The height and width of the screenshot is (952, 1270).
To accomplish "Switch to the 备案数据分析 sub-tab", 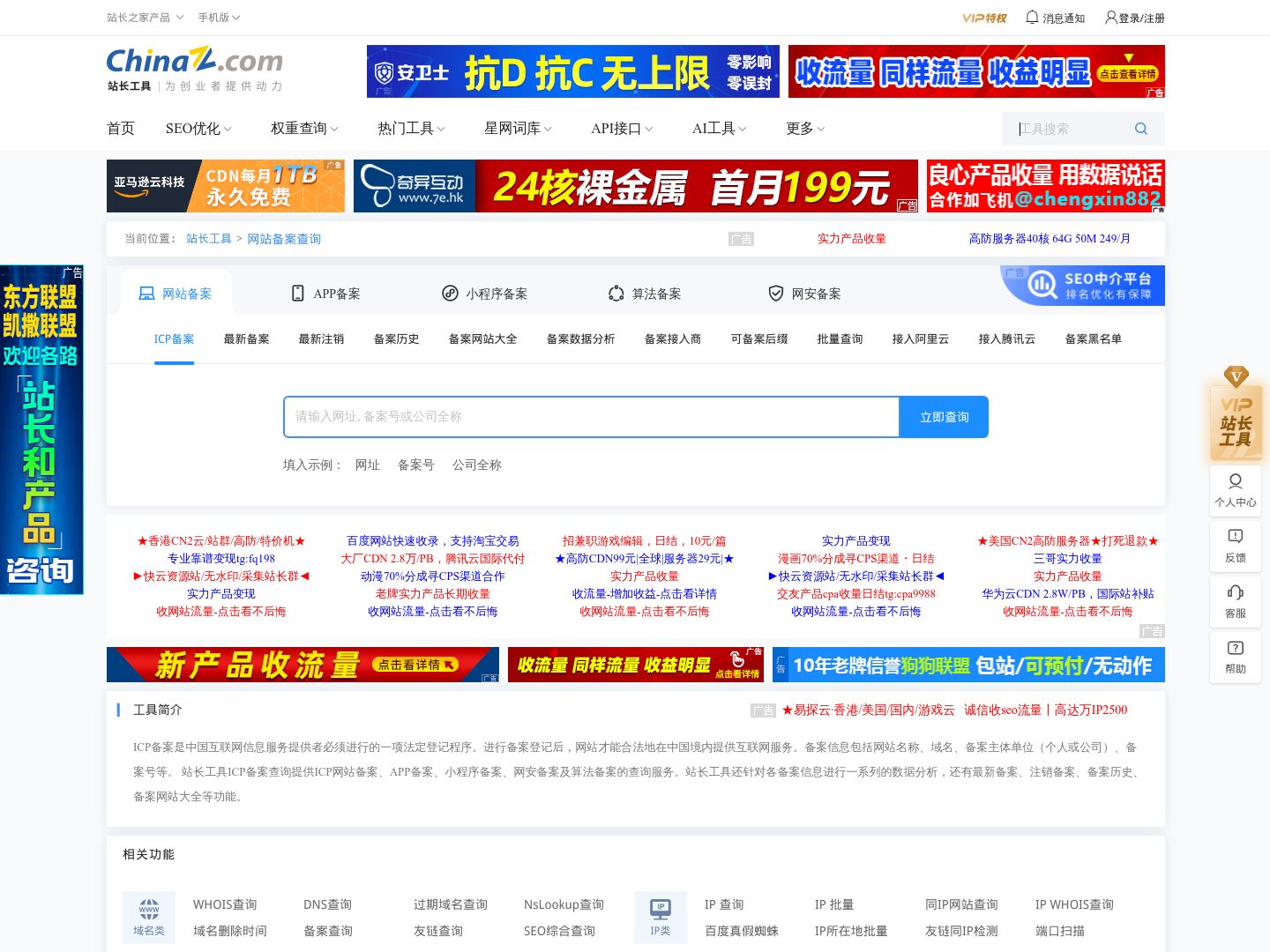I will [580, 339].
